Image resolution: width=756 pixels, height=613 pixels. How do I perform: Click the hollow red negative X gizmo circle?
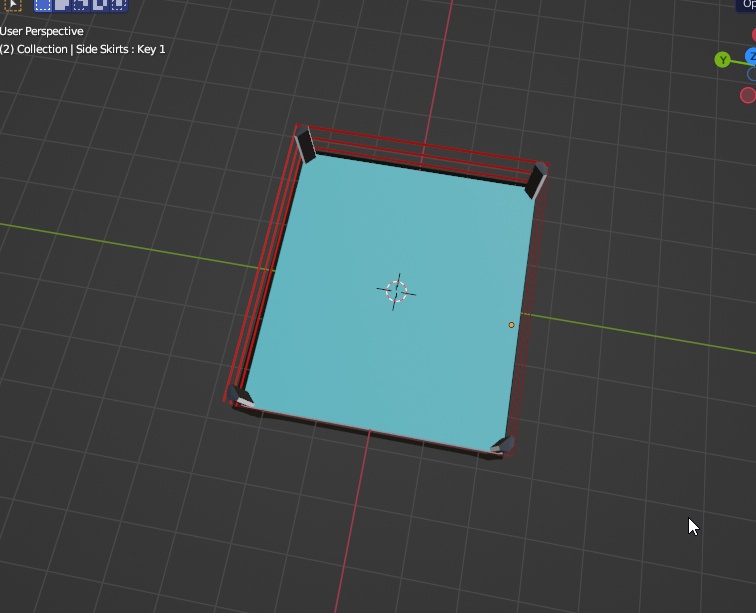click(x=748, y=95)
